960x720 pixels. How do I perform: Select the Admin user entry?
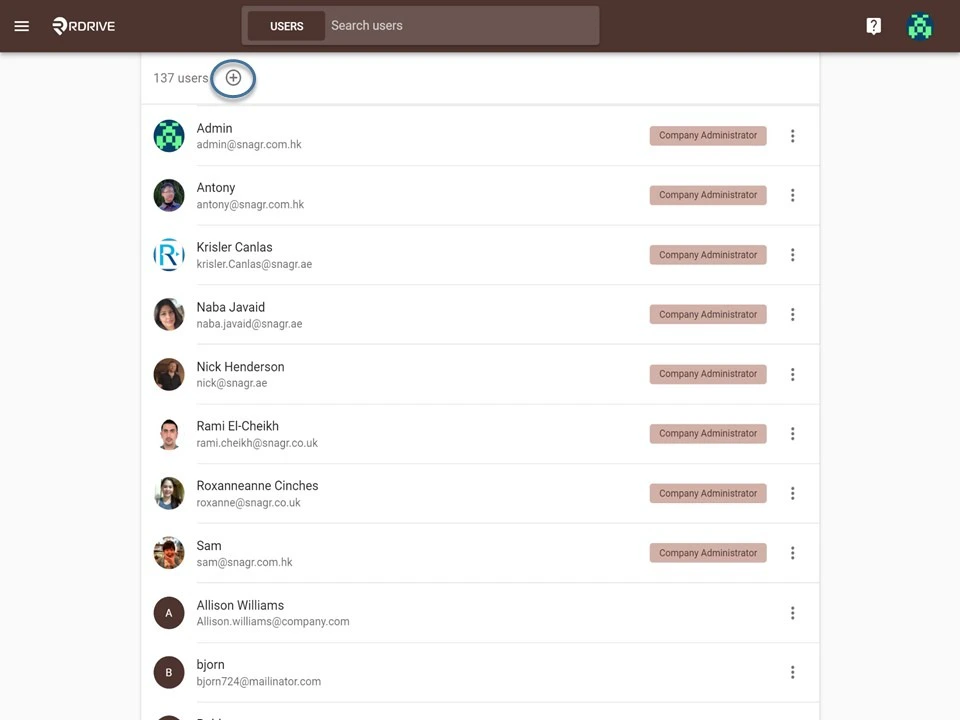pyautogui.click(x=400, y=135)
